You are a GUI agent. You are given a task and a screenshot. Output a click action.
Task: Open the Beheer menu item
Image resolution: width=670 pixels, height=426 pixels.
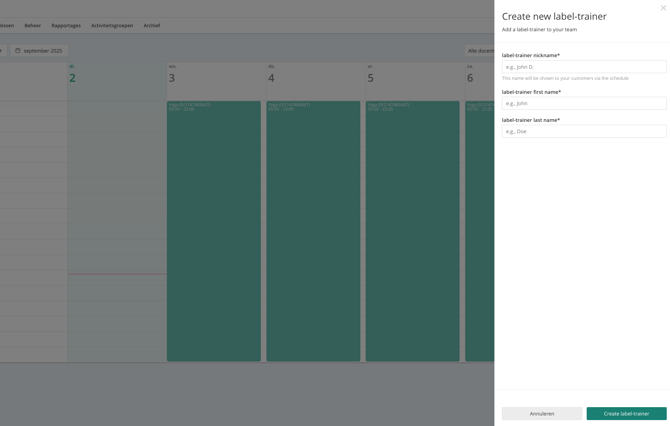point(32,26)
